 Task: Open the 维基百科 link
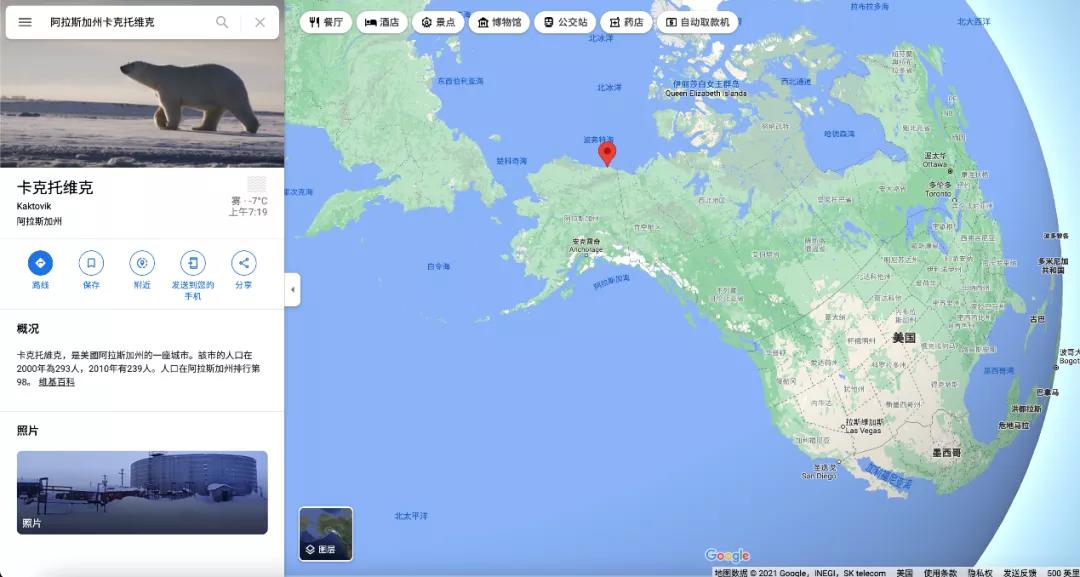click(56, 382)
